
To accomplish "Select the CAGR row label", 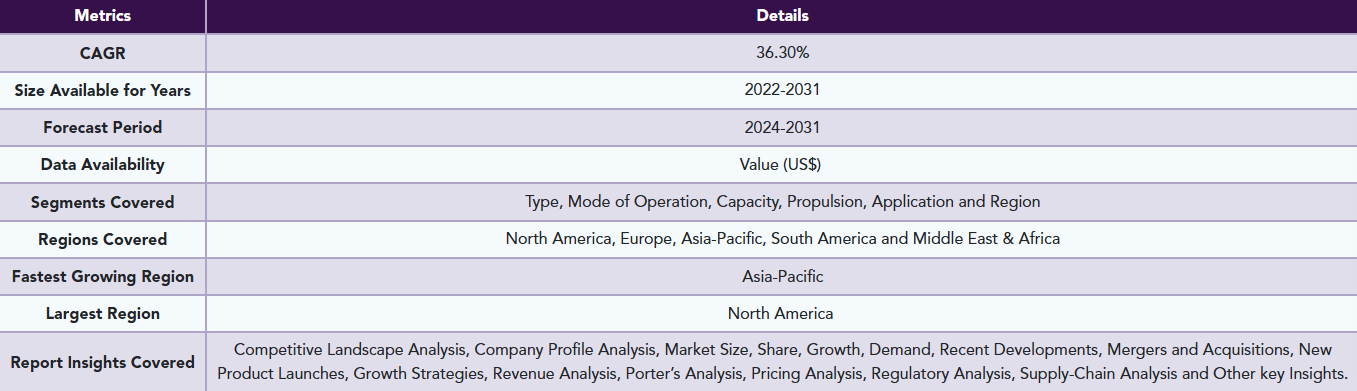I will click(x=103, y=53).
